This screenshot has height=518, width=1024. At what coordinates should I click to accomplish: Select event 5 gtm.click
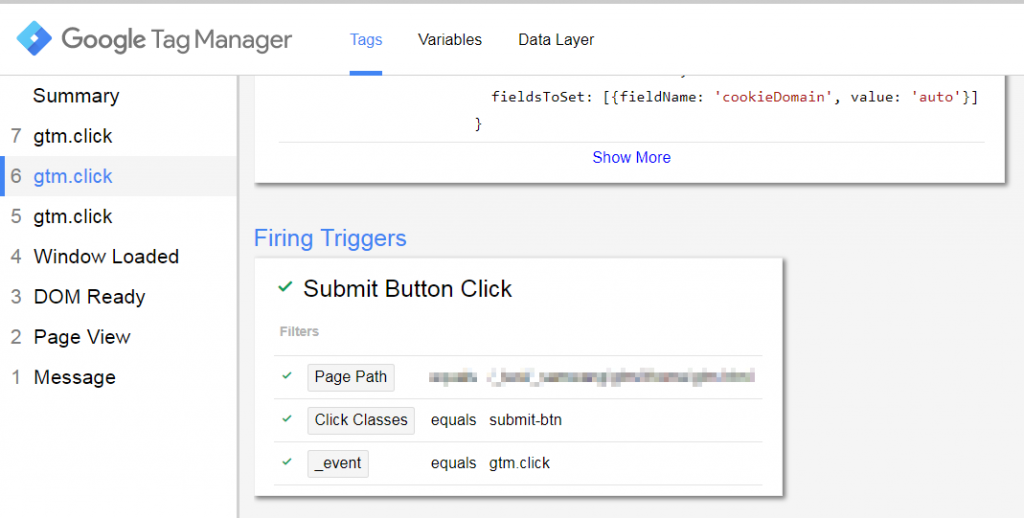73,216
